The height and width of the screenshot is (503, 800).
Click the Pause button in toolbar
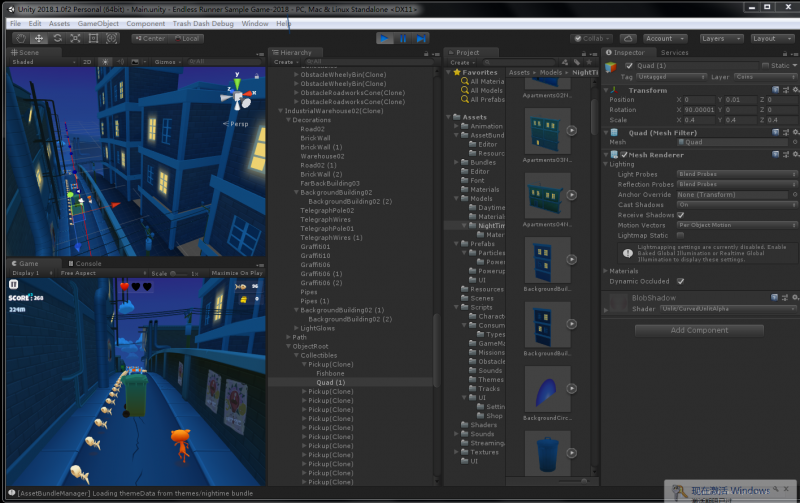point(403,38)
